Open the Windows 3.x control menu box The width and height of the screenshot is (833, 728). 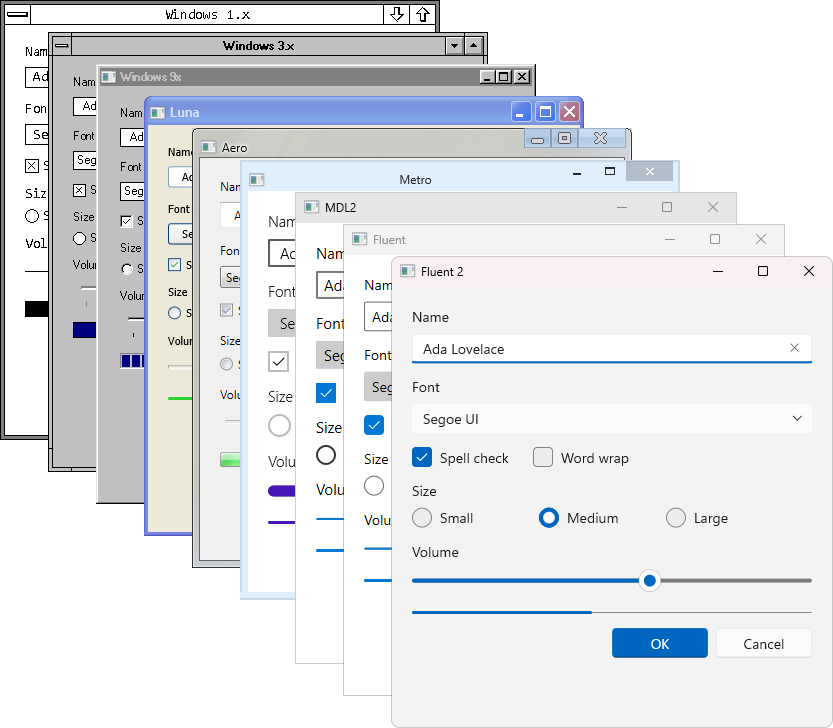tap(62, 46)
